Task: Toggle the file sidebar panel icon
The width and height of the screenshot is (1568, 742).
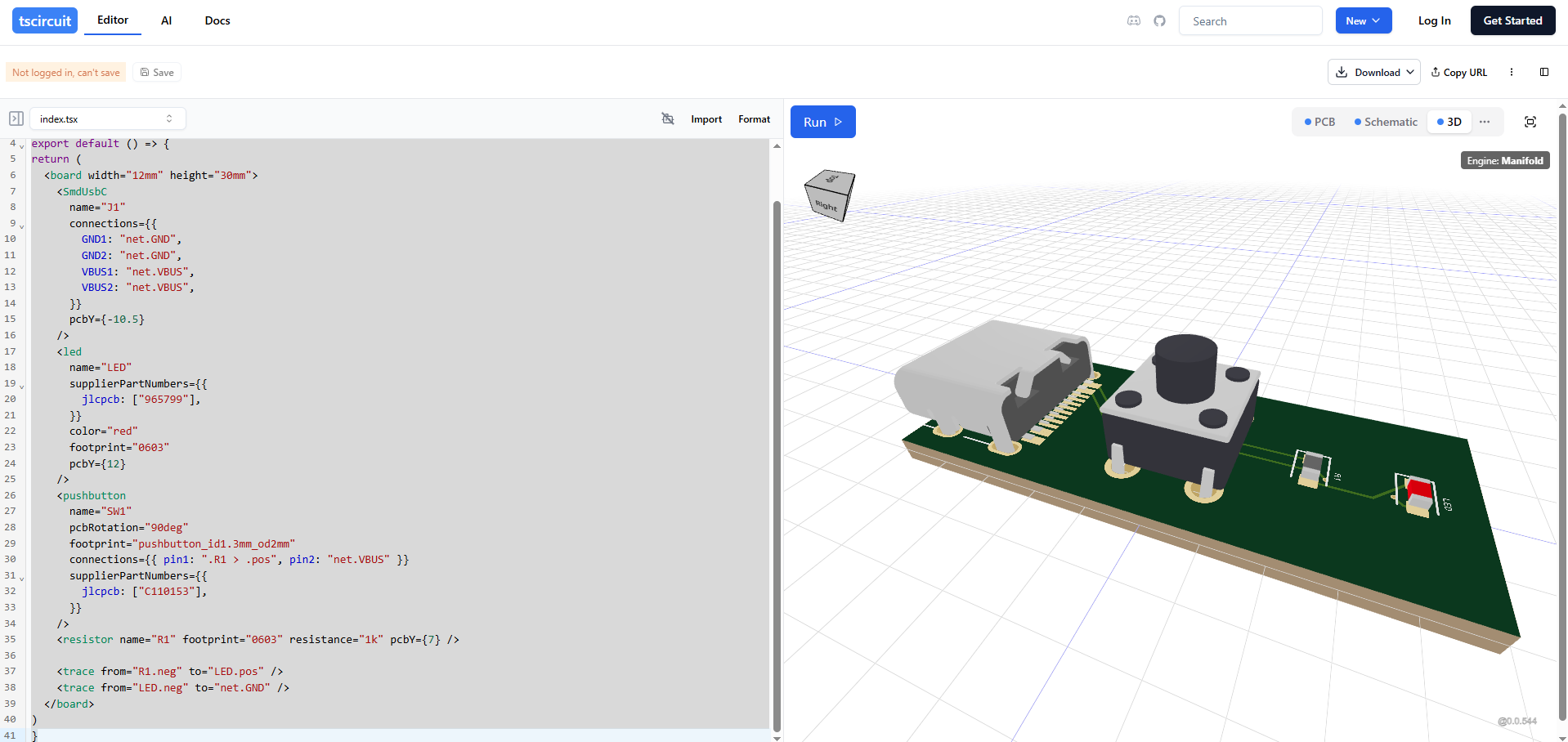Action: [x=16, y=118]
